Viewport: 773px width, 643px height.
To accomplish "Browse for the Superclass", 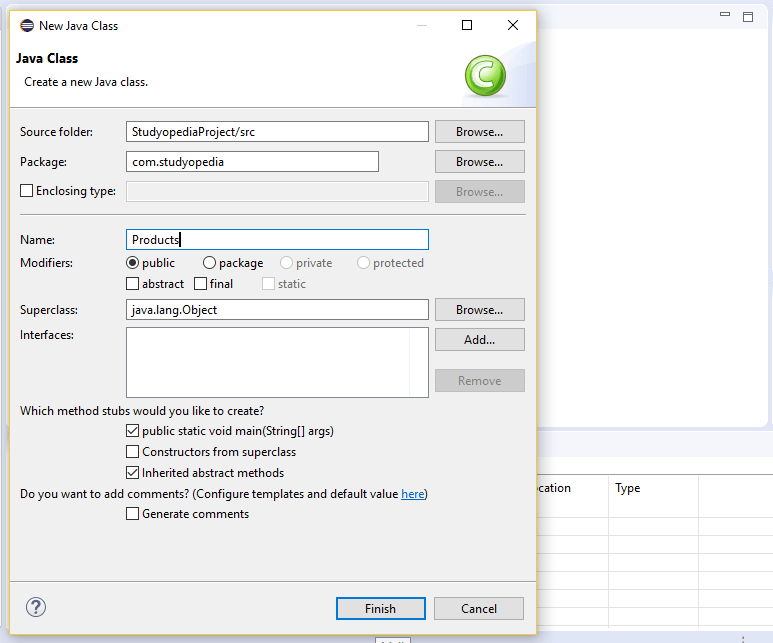I will pos(480,310).
